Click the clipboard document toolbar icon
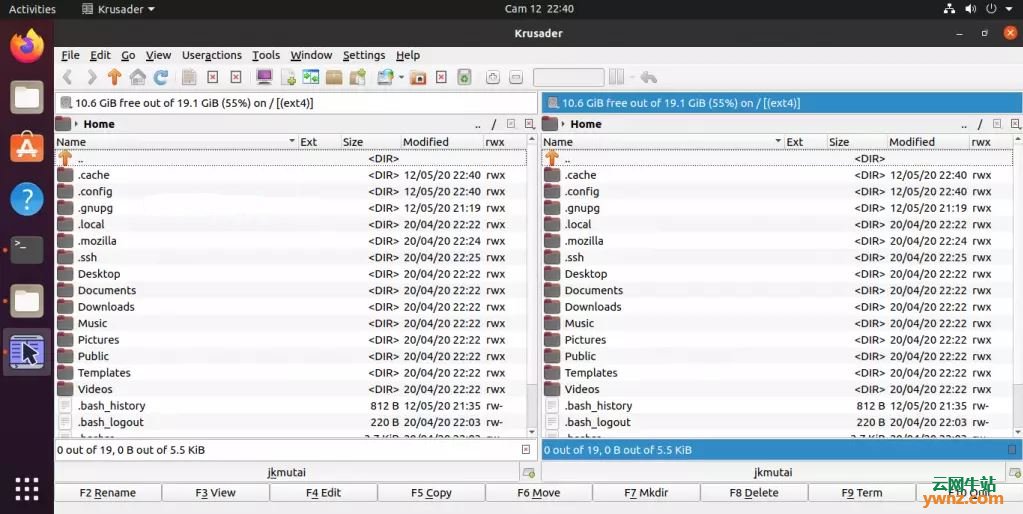This screenshot has height=514, width=1023. click(189, 78)
